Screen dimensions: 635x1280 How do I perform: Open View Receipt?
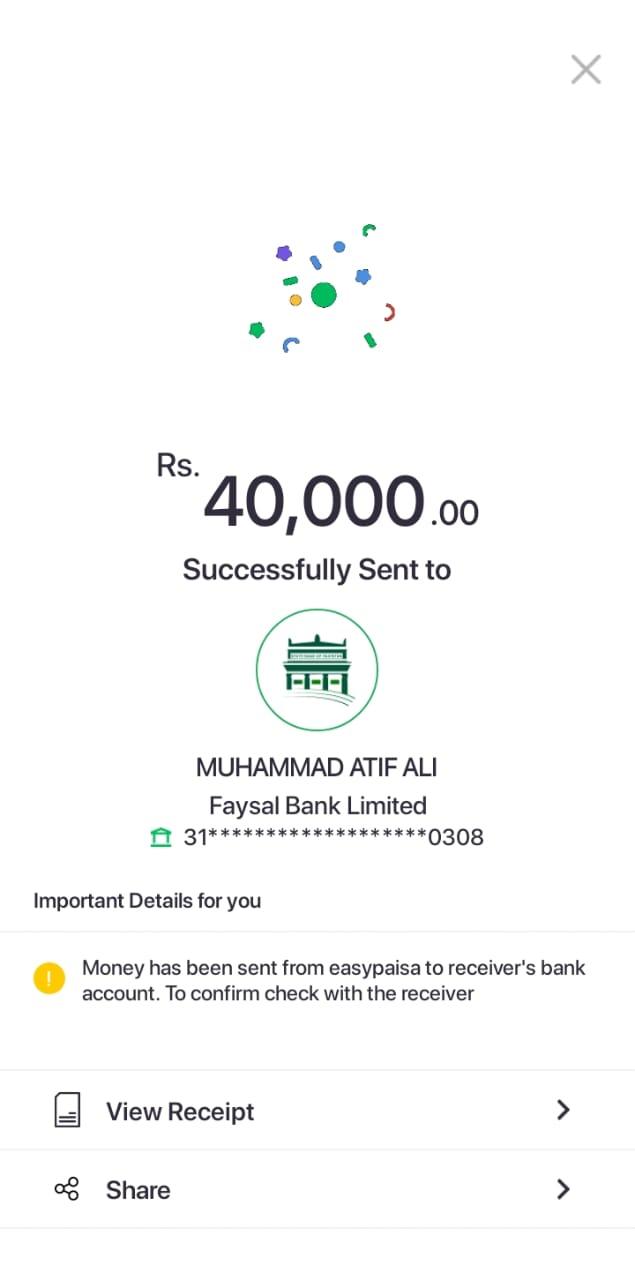click(x=180, y=1111)
